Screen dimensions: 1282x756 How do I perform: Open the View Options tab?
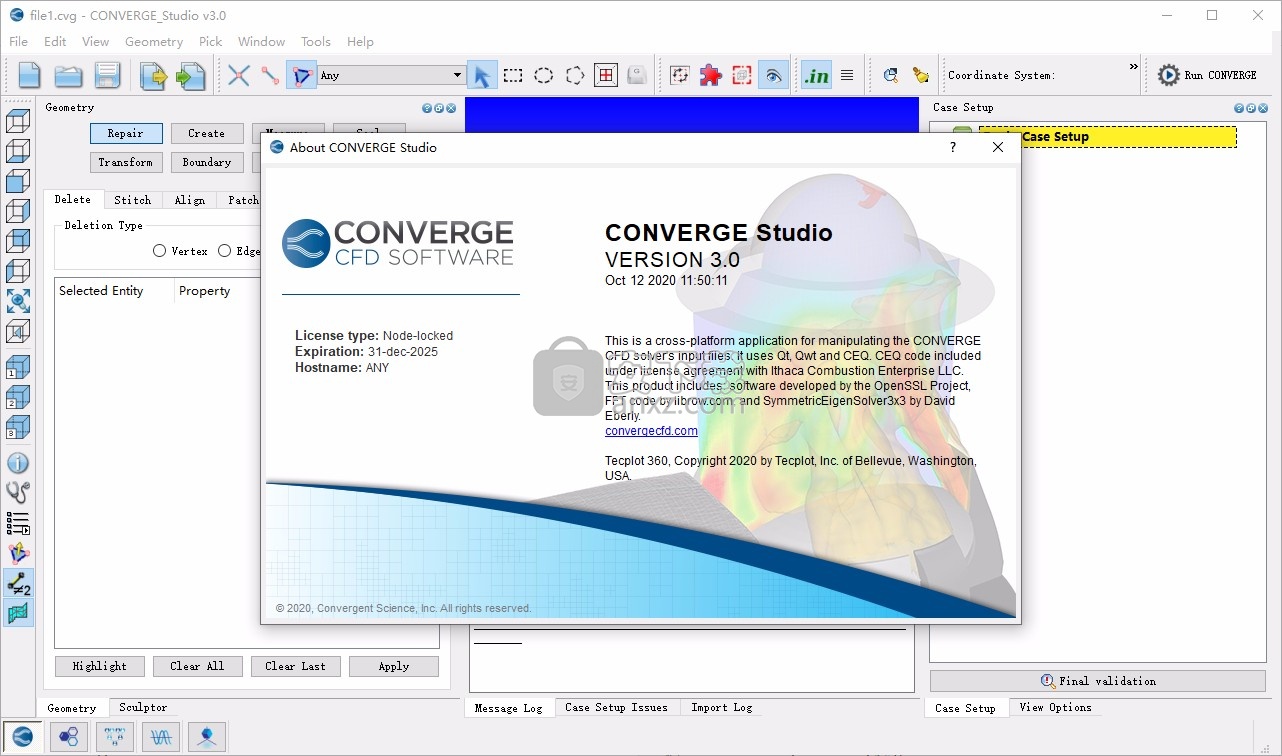(1056, 707)
